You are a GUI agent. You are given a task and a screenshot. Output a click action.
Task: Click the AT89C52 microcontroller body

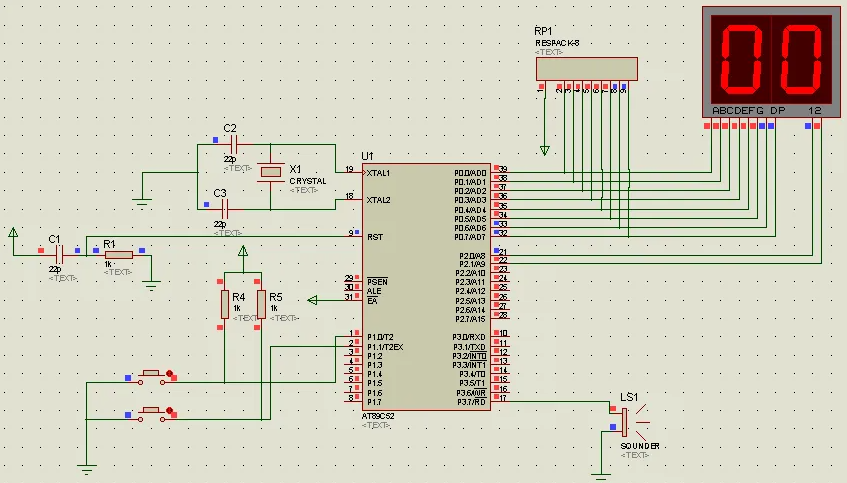(426, 287)
